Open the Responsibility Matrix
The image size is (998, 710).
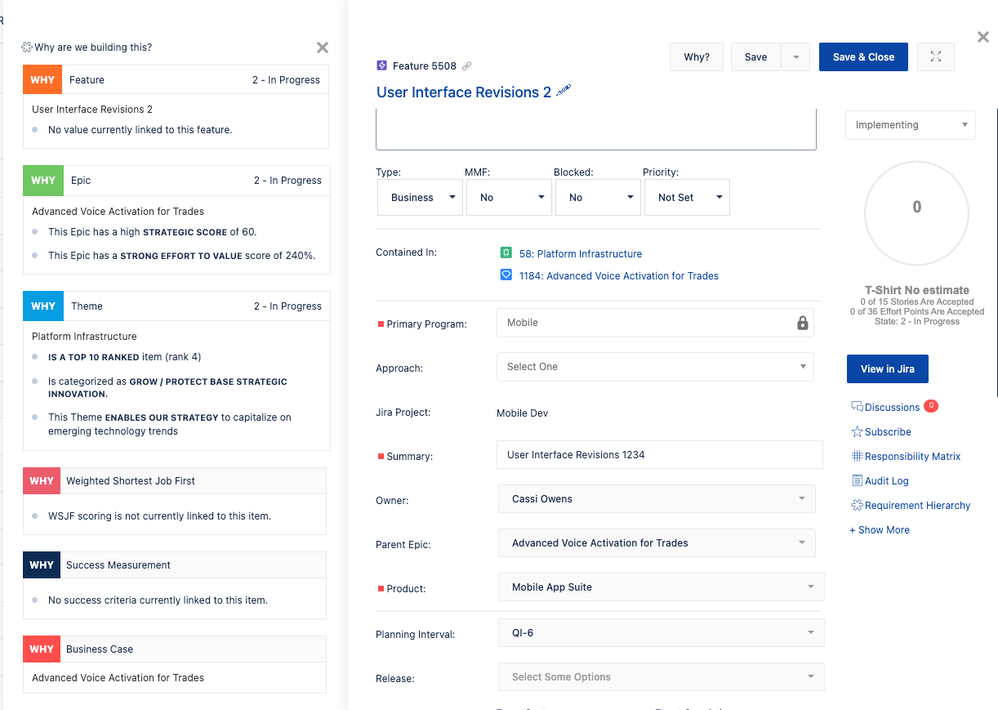pyautogui.click(x=911, y=456)
